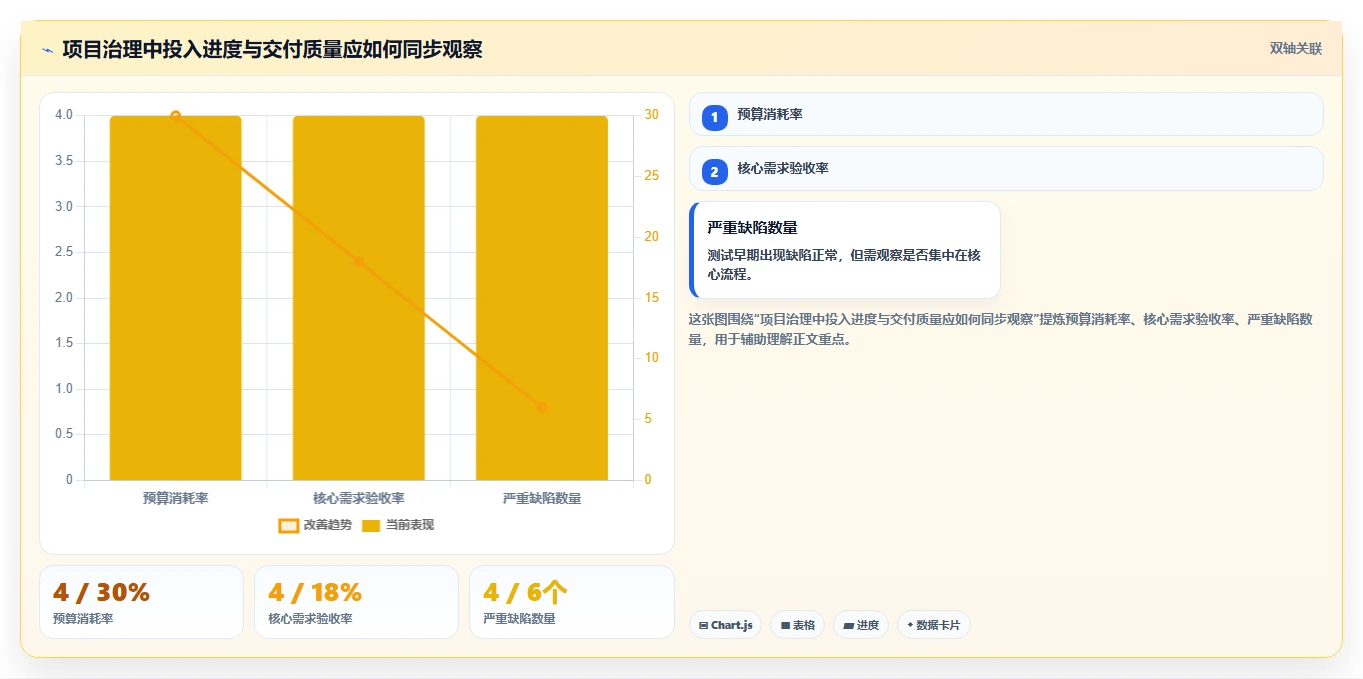Click the summary paragraph starting 这张图围绕
The width and height of the screenshot is (1363, 679).
[x=1001, y=329]
